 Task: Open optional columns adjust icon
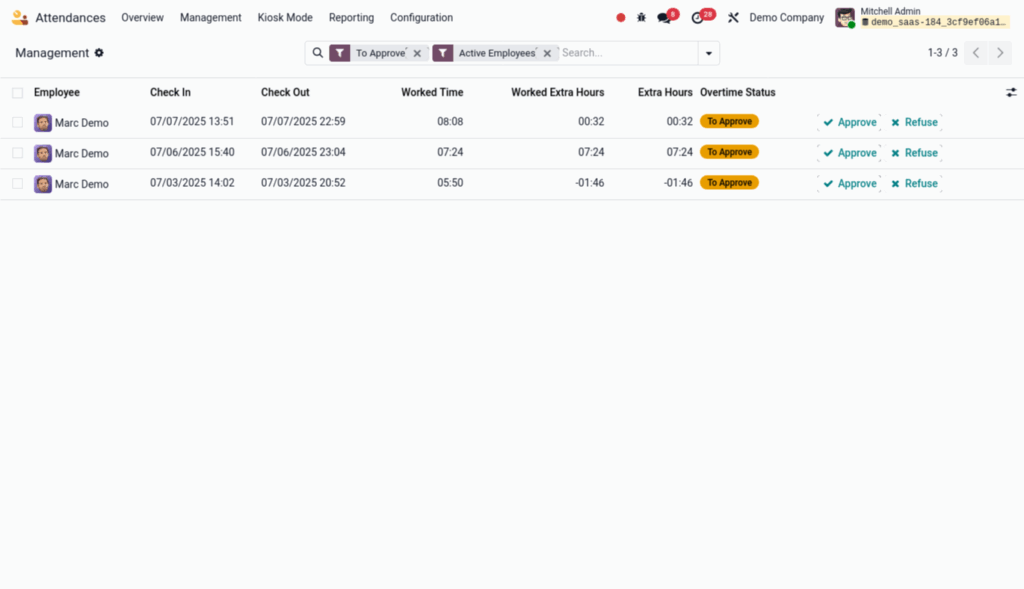coord(1011,92)
